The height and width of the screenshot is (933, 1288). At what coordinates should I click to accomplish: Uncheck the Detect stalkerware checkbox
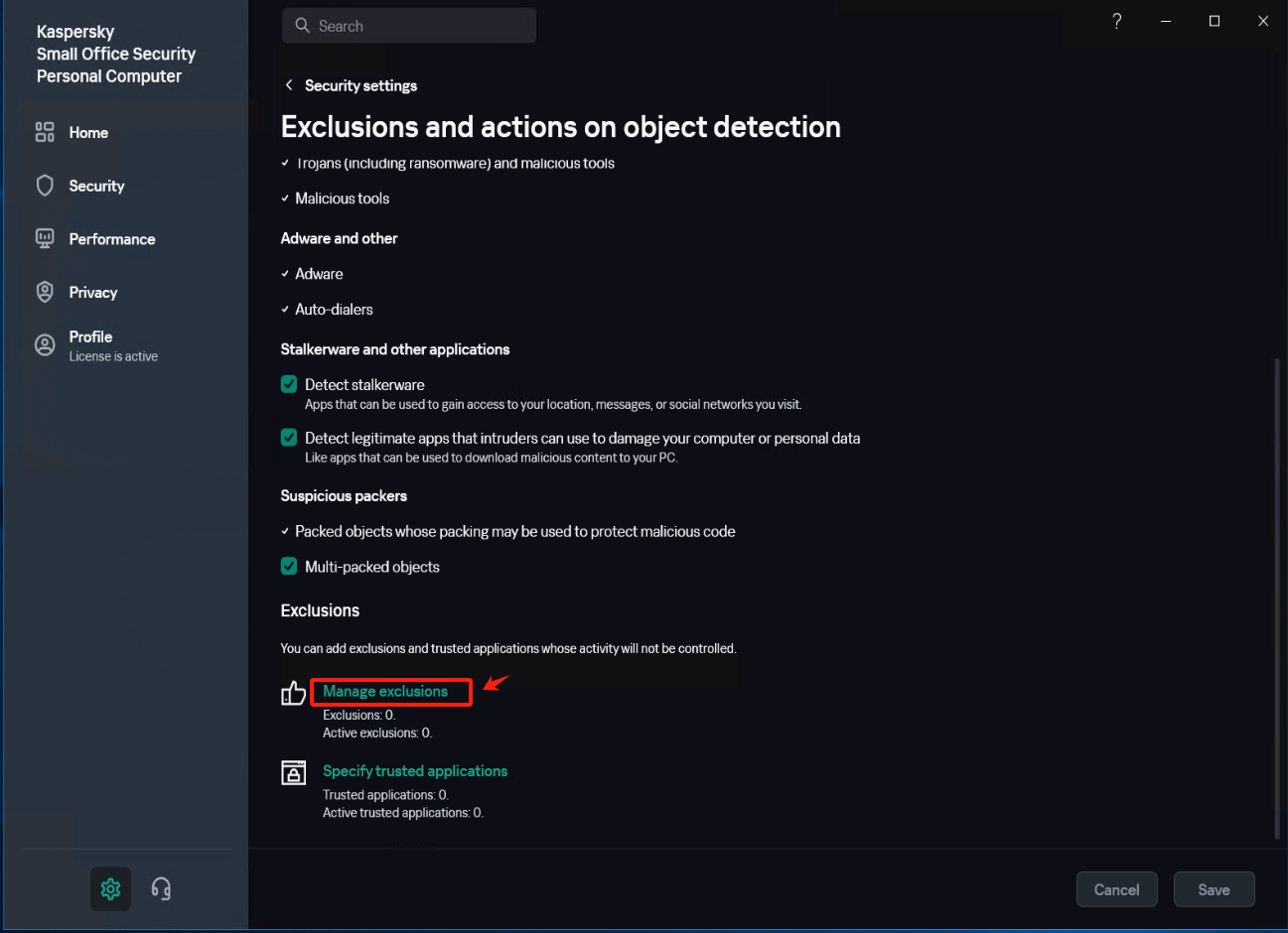tap(289, 384)
